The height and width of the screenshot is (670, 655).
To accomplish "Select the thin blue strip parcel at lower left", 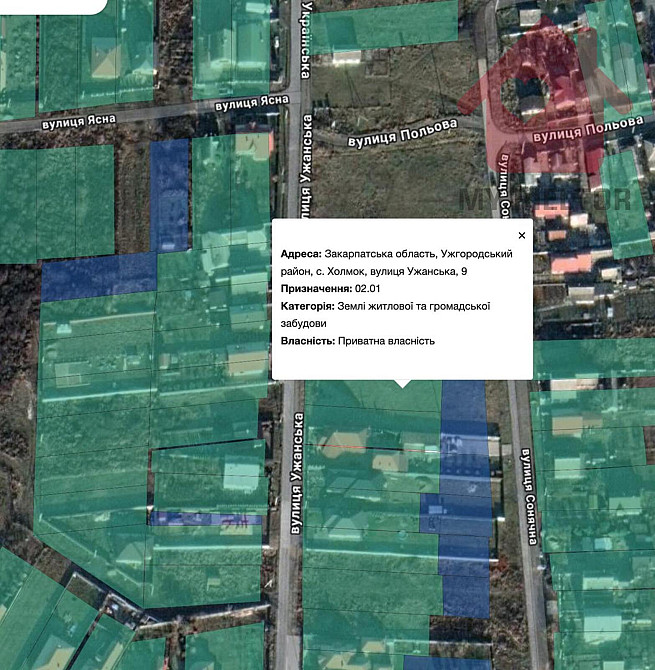I will (x=205, y=519).
